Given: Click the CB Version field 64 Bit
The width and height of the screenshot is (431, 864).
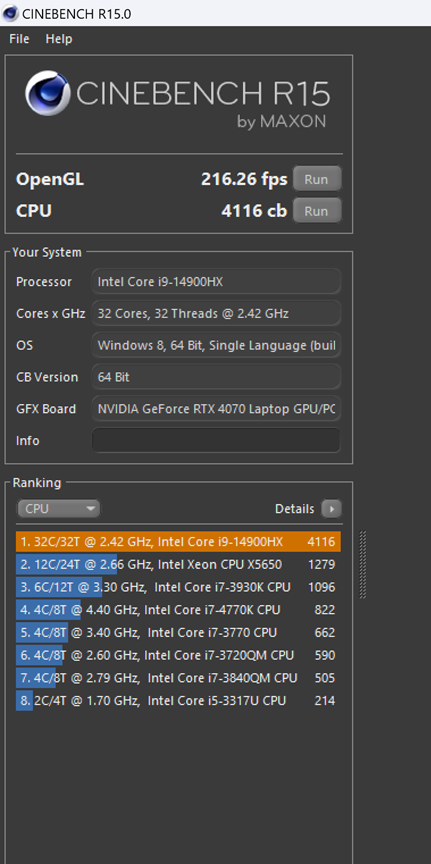Looking at the screenshot, I should click(x=216, y=377).
